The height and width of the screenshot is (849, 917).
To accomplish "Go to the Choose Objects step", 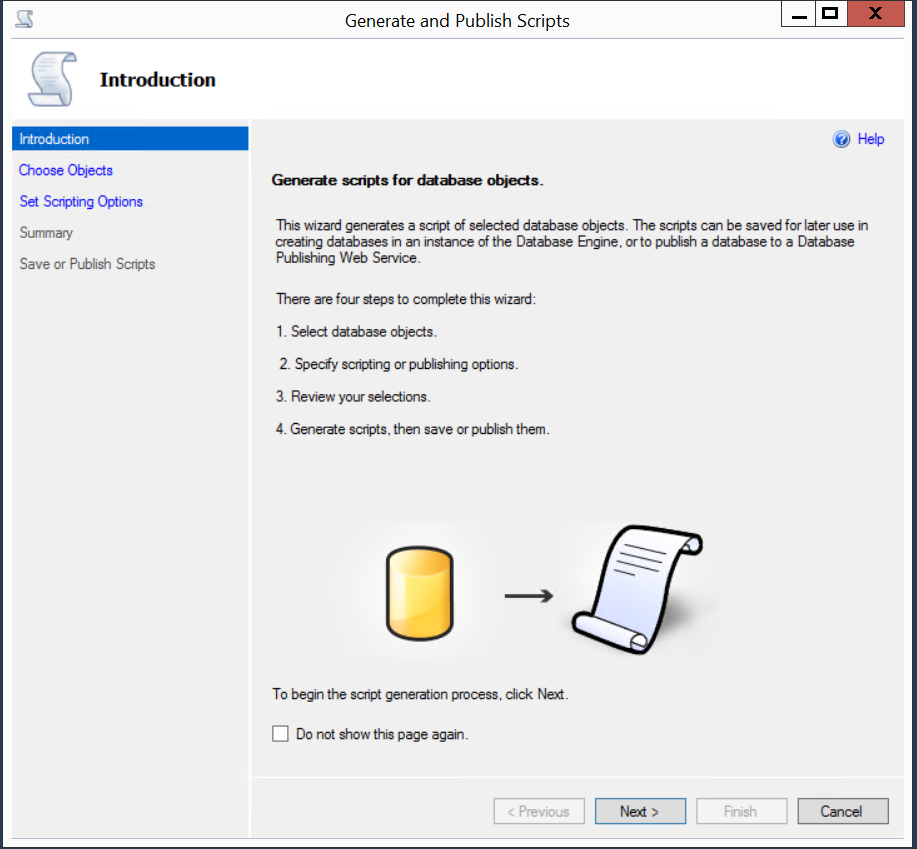I will [66, 170].
